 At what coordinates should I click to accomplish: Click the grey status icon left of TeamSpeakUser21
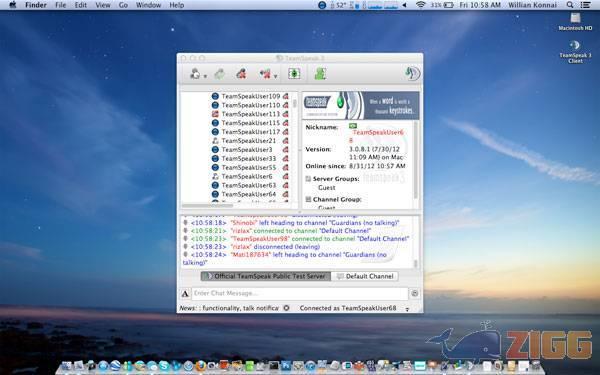point(215,140)
